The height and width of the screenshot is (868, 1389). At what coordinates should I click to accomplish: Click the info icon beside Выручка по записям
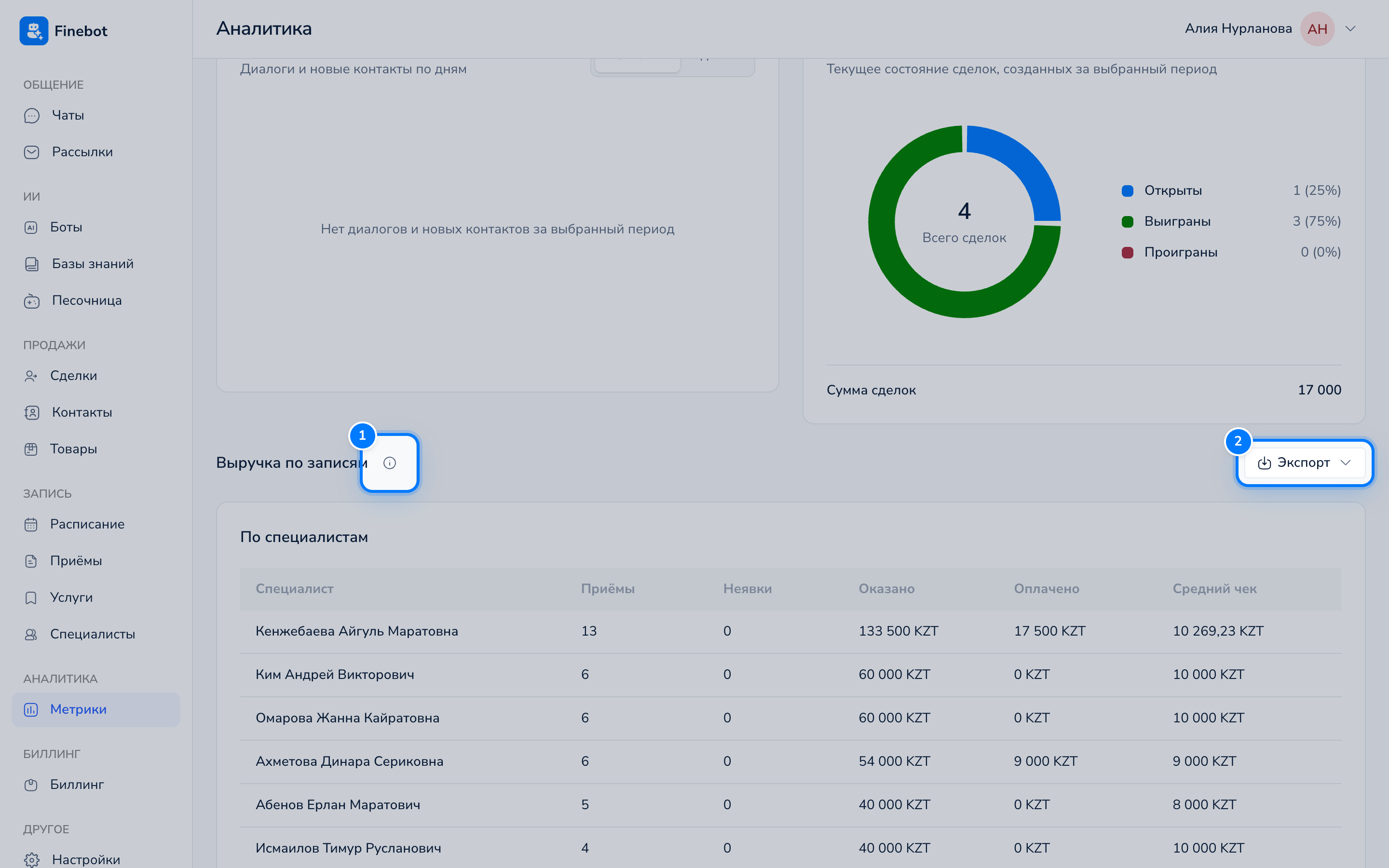click(390, 463)
